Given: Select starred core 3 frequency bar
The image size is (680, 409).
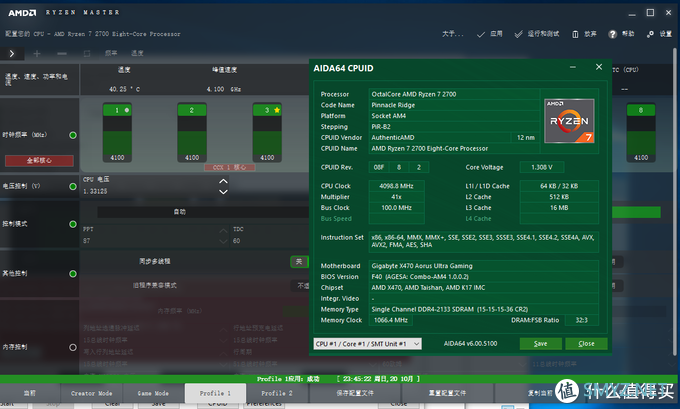Looking at the screenshot, I should (267, 133).
